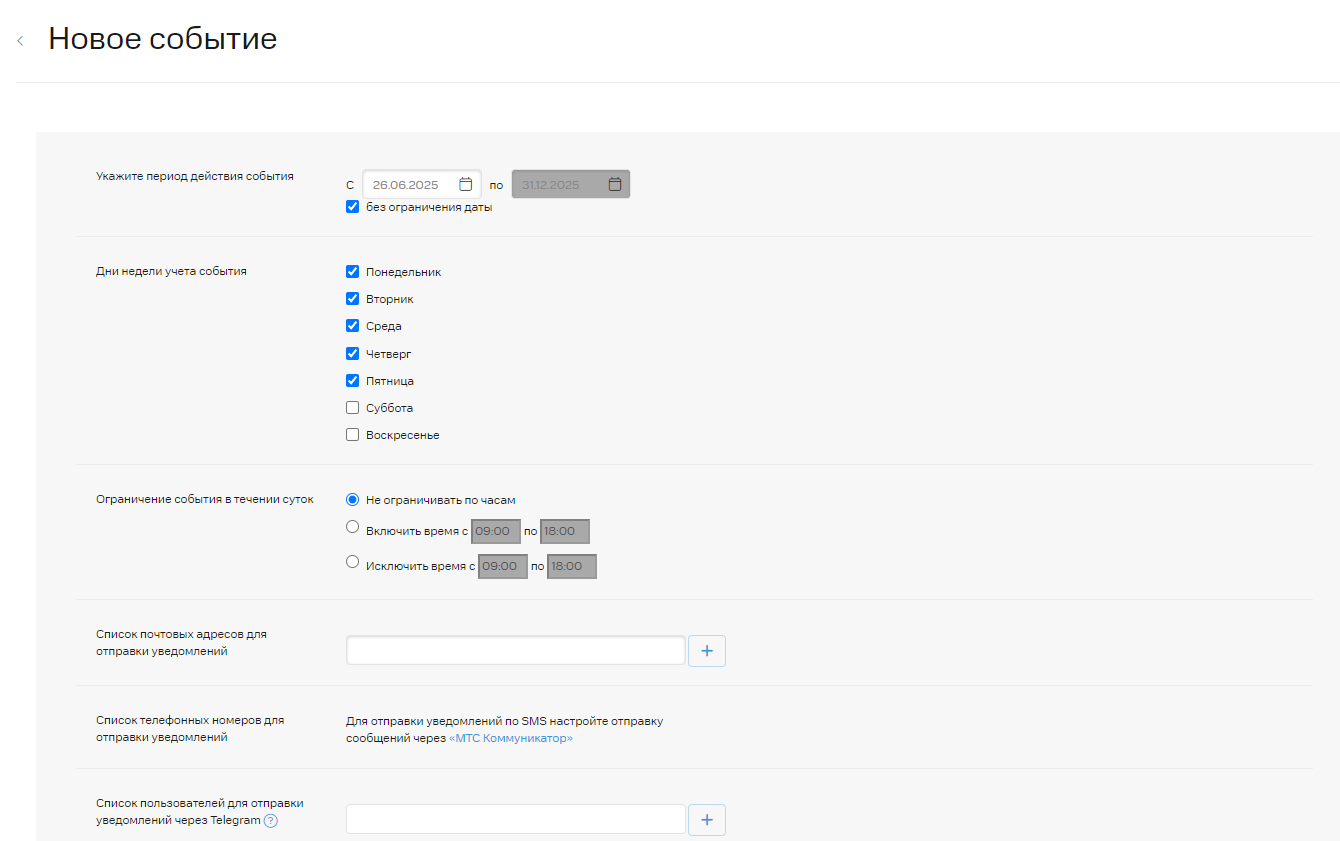Toggle the Пятница checkbox
This screenshot has height=841, width=1340.
tap(352, 380)
